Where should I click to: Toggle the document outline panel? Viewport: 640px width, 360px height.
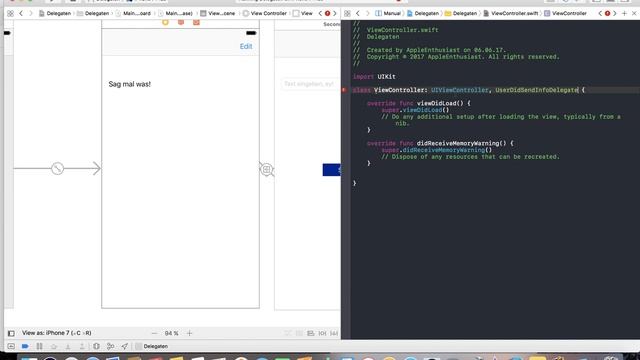[x=11, y=333]
